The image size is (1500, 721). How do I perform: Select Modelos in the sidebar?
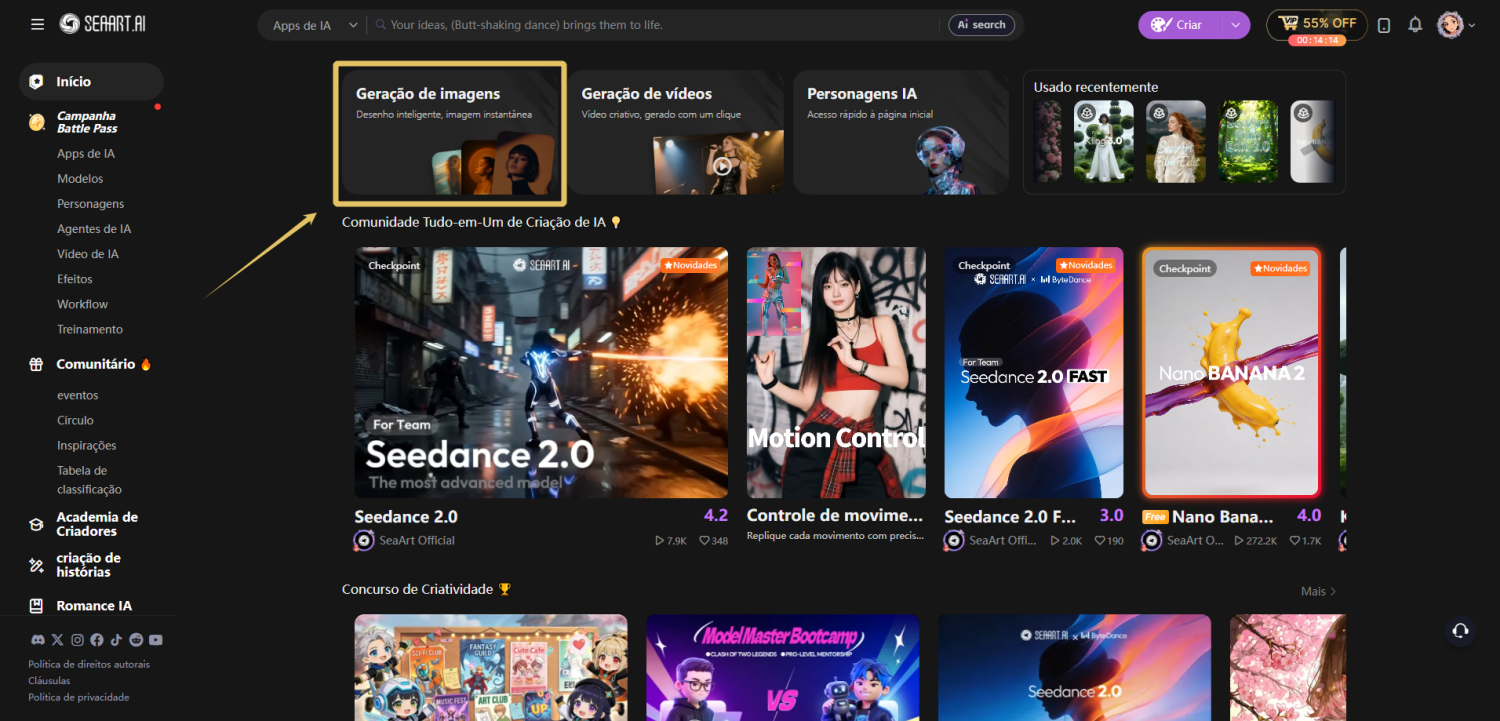[80, 179]
